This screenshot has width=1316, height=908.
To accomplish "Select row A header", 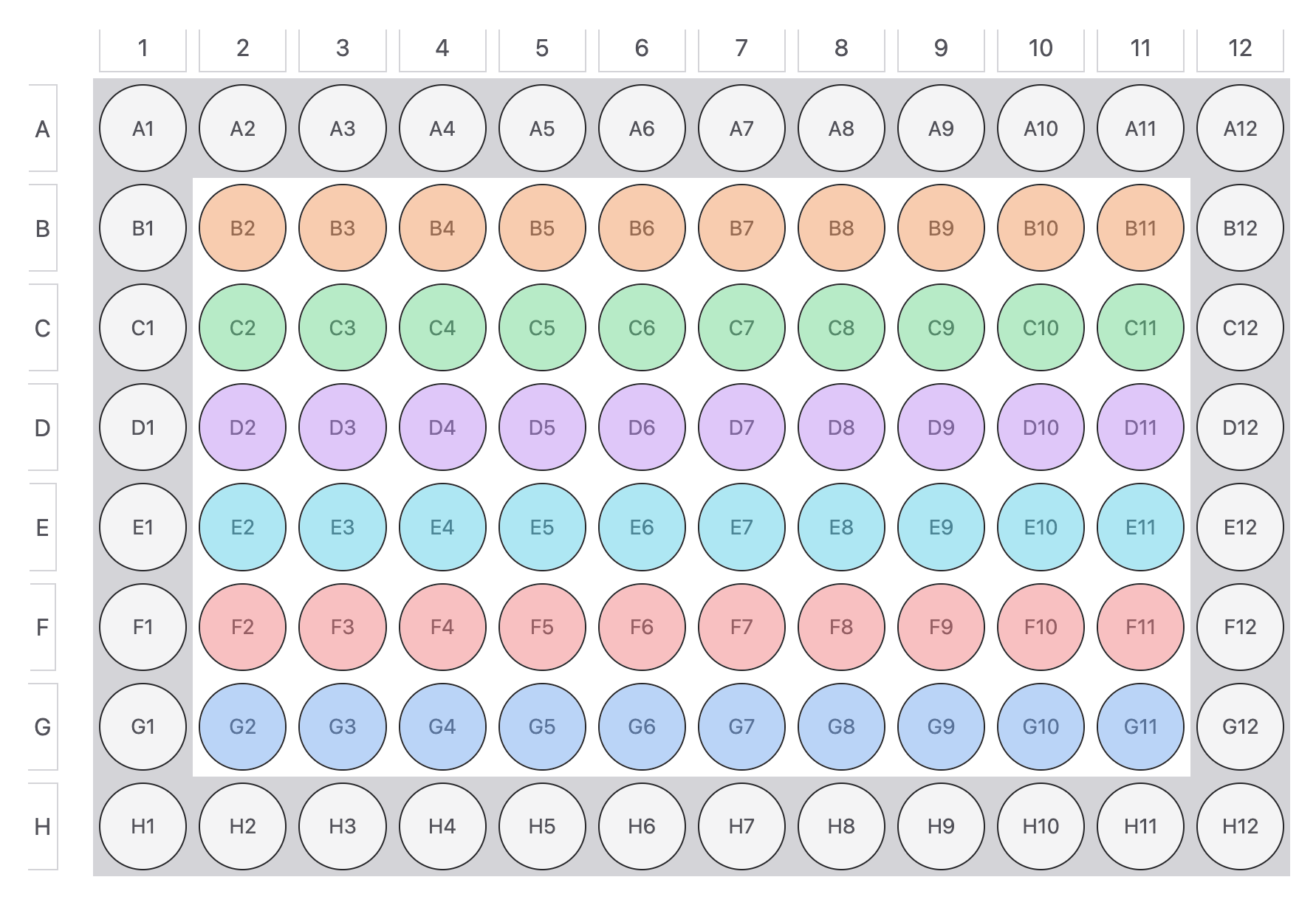I will pyautogui.click(x=43, y=128).
